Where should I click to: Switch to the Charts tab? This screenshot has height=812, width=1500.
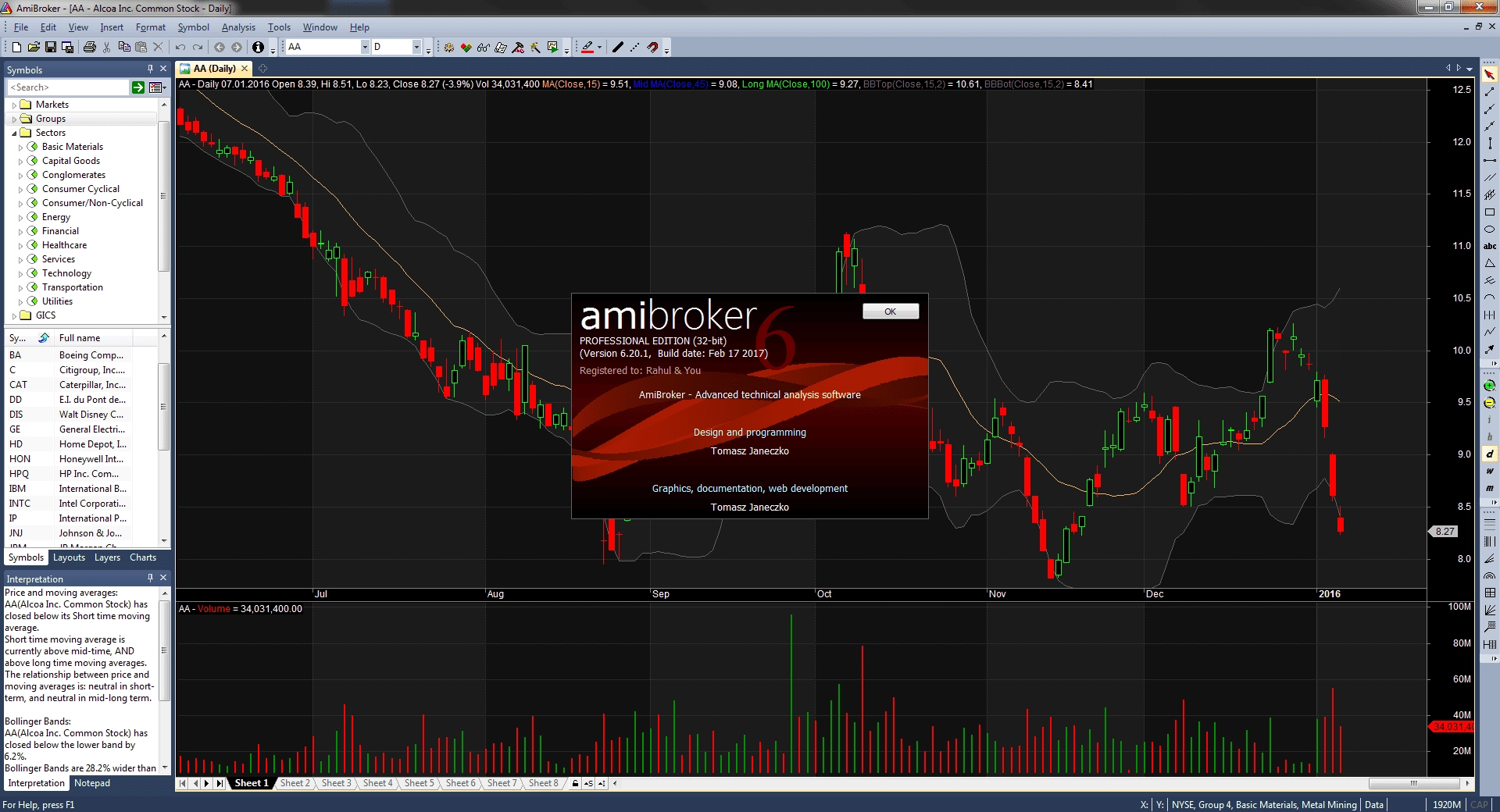click(x=143, y=557)
